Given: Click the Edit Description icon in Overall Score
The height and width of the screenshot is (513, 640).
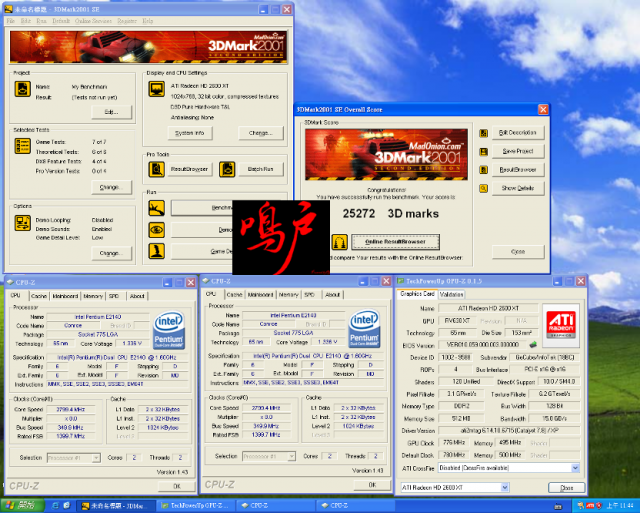Looking at the screenshot, I should pos(484,133).
